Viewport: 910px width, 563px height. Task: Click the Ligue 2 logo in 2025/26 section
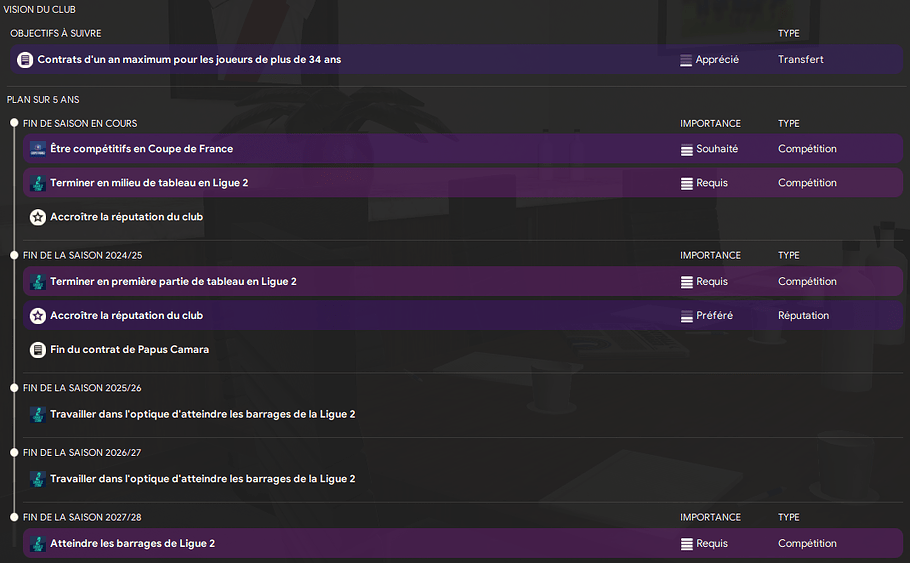[x=38, y=414]
